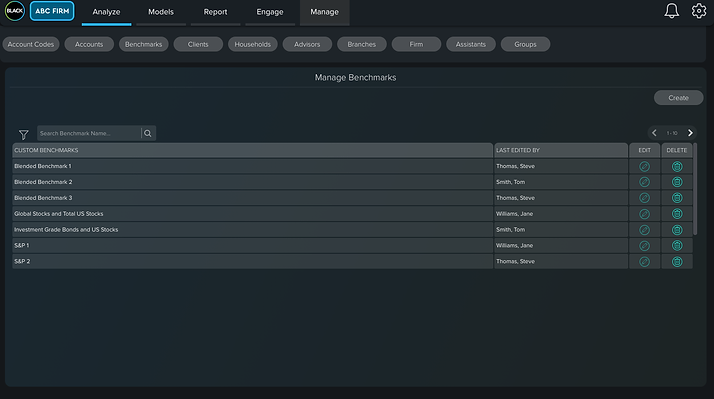Open the Groups section
The width and height of the screenshot is (714, 399).
pyautogui.click(x=525, y=44)
